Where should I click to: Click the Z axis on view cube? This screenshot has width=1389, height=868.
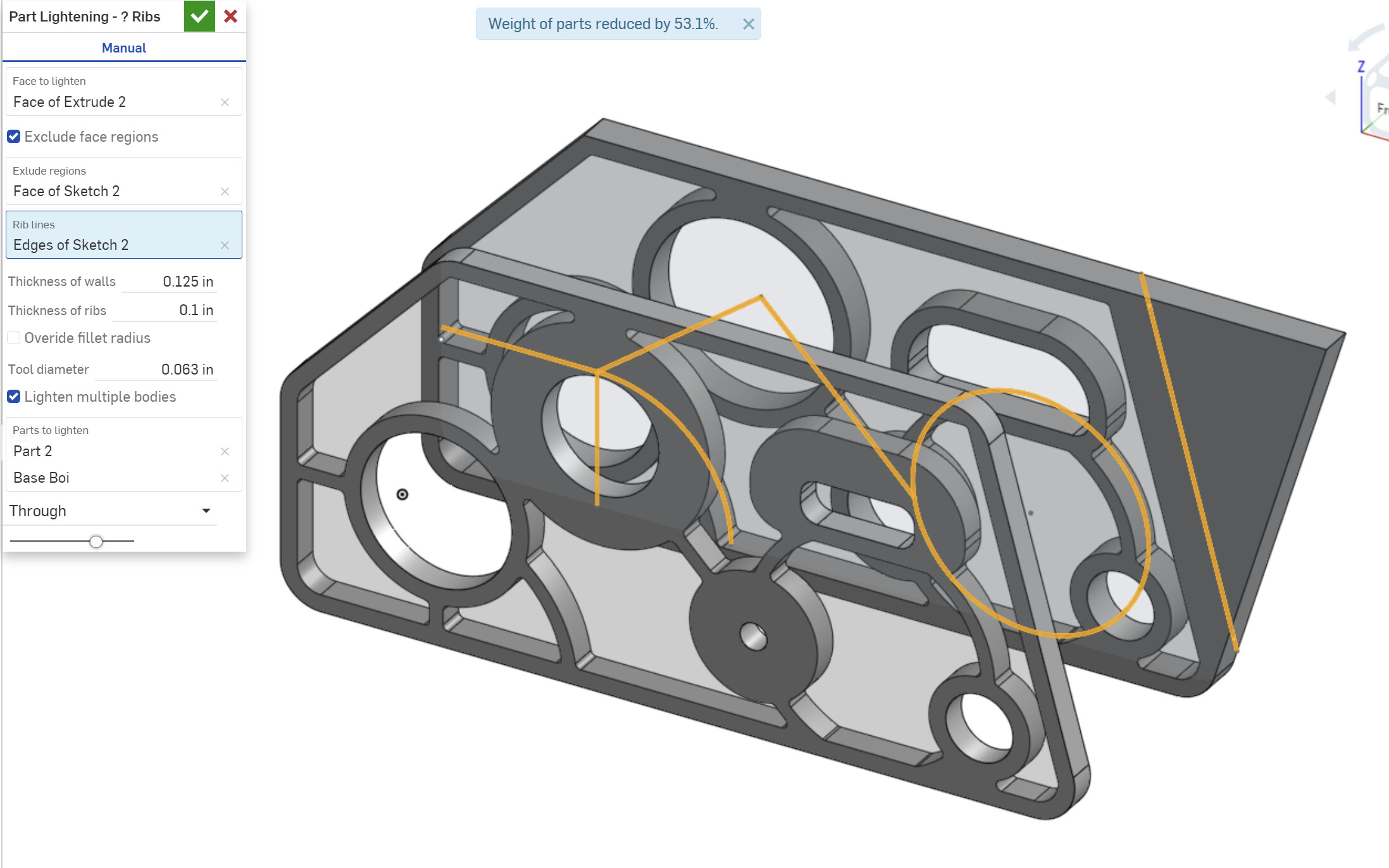[1361, 66]
